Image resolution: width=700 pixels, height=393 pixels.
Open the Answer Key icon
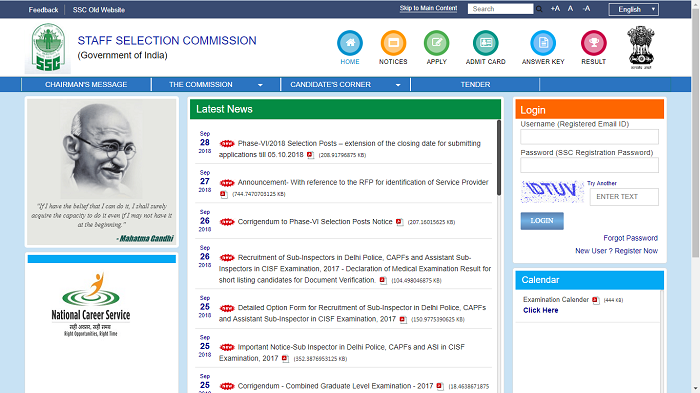point(543,43)
